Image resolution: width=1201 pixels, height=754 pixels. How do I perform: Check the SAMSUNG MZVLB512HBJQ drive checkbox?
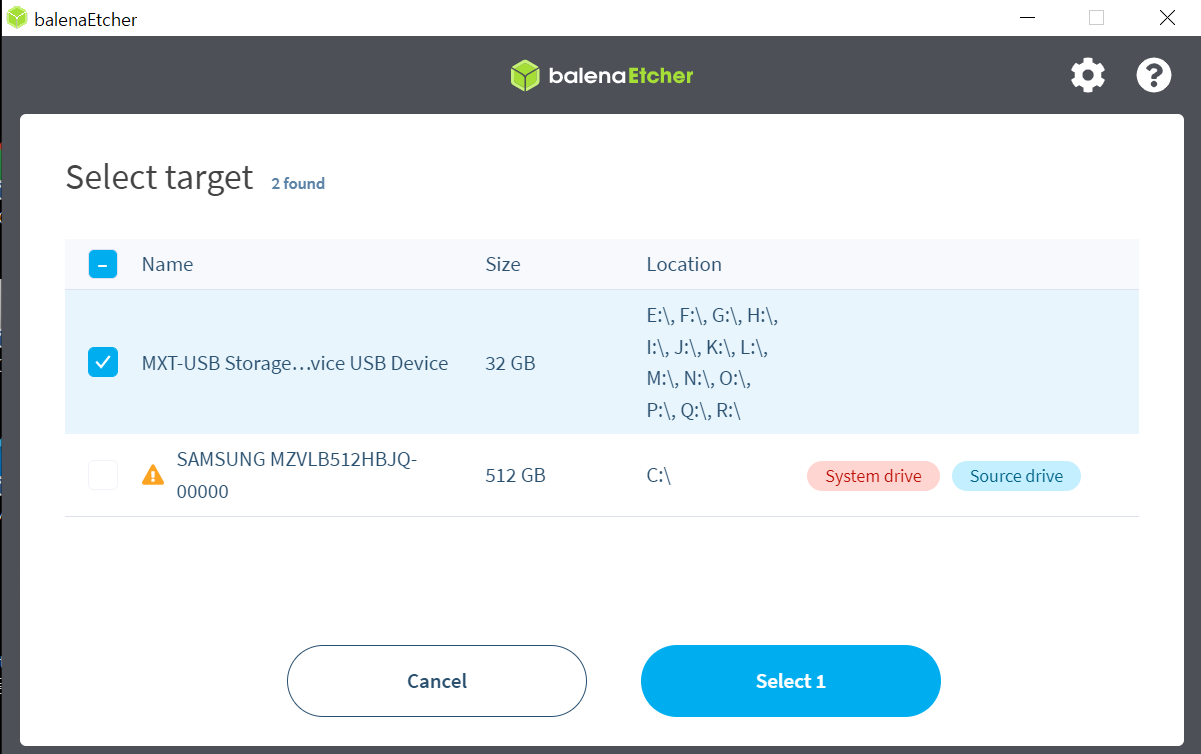click(103, 475)
